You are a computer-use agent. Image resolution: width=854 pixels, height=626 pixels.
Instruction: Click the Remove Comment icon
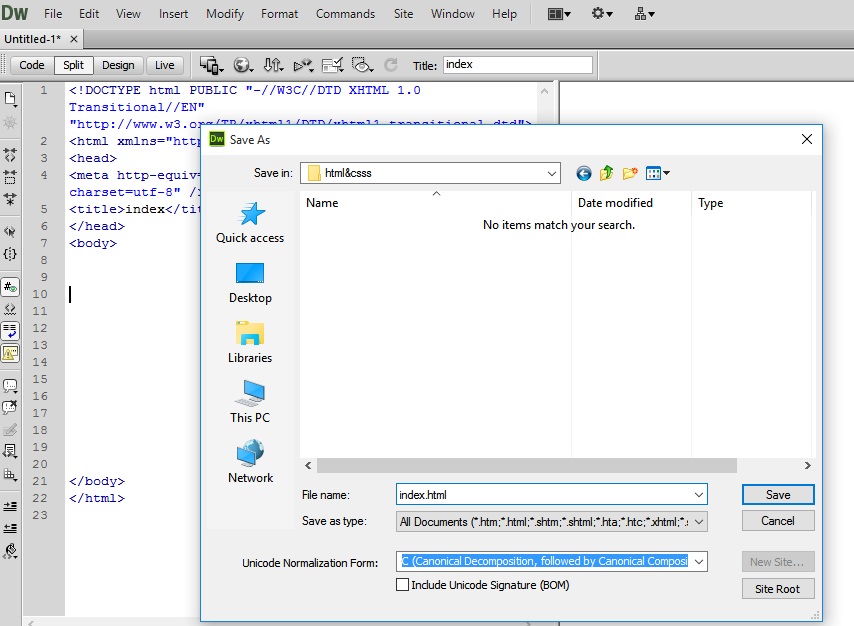(10, 408)
